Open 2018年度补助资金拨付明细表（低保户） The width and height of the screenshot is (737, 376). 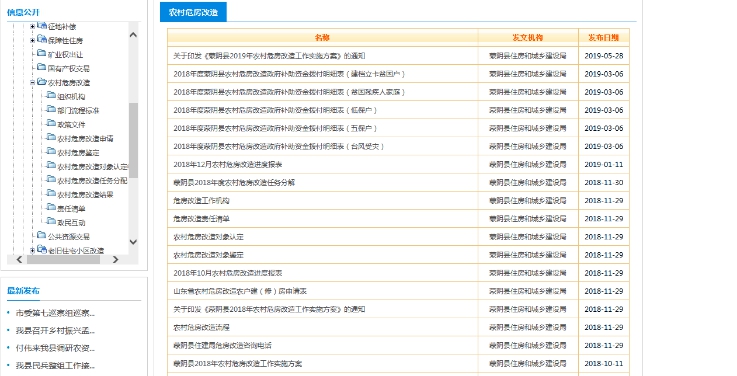click(x=275, y=110)
